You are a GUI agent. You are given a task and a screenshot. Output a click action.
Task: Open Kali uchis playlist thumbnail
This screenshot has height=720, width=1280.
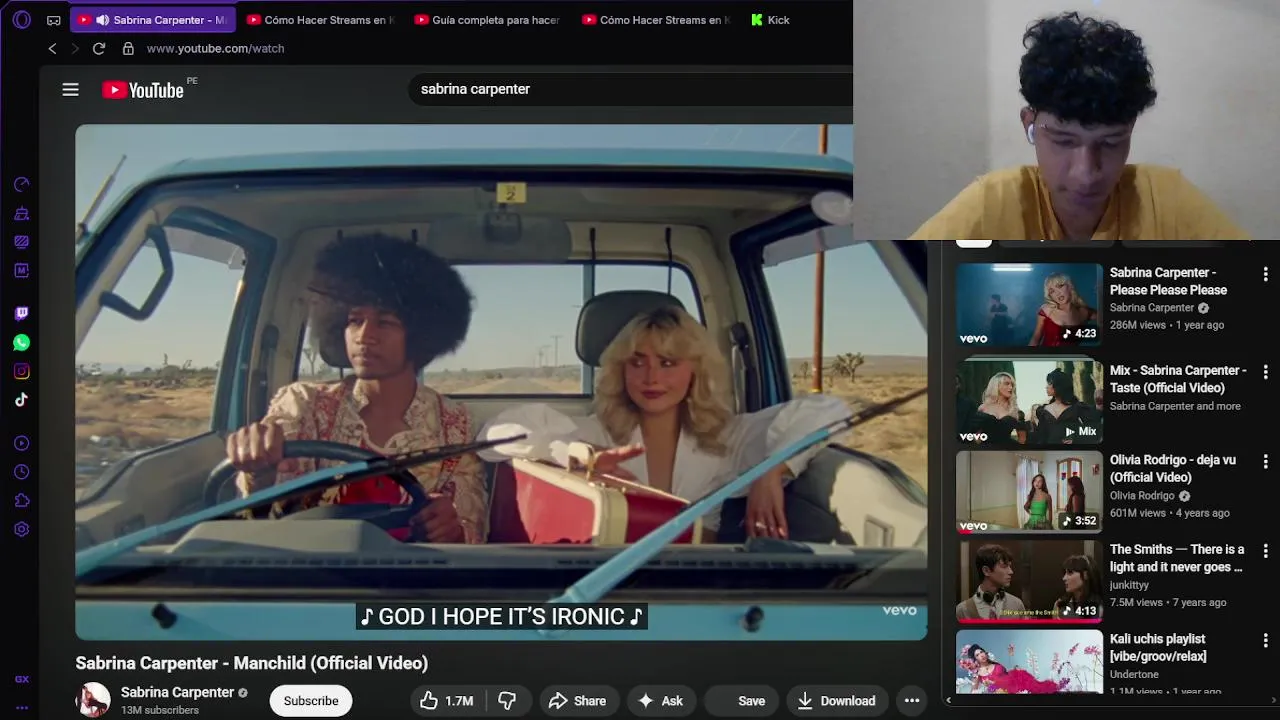(1029, 661)
